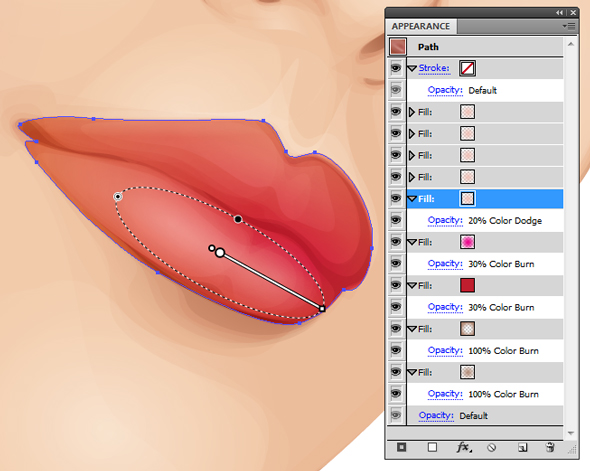Click the Duplicate Selected Item icon

tap(522, 447)
